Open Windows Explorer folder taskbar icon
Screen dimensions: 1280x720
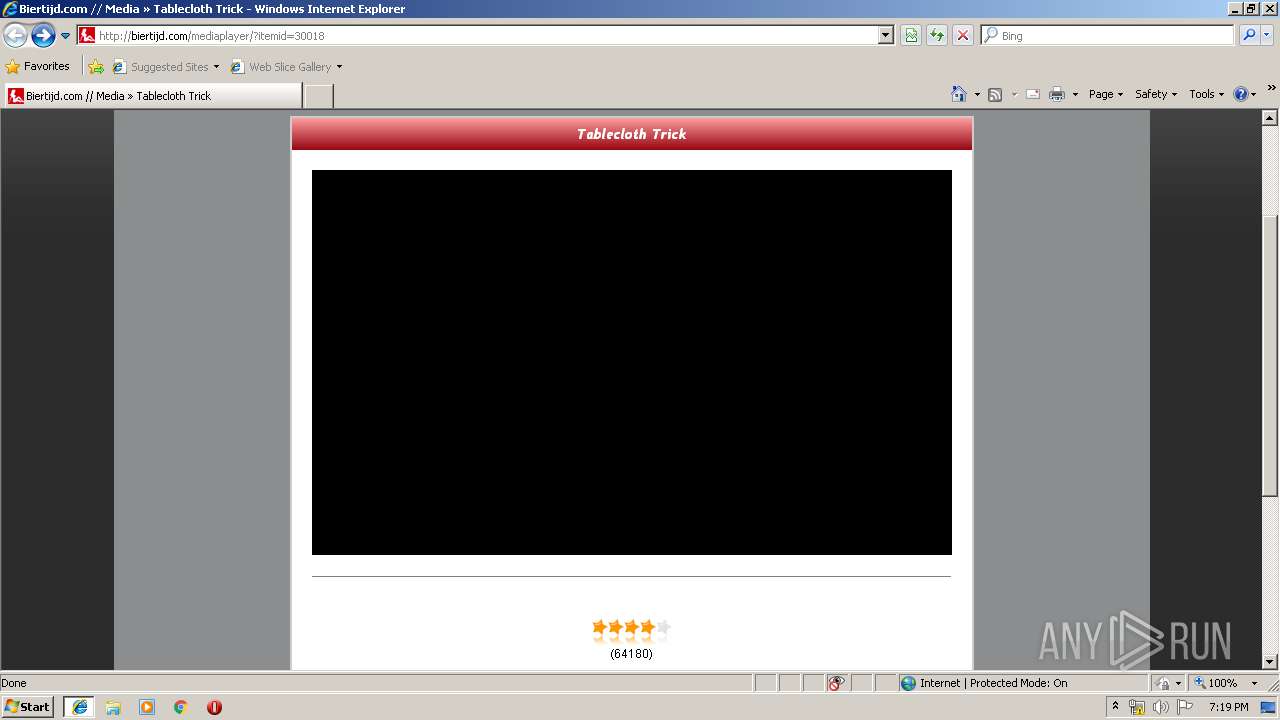click(x=113, y=707)
